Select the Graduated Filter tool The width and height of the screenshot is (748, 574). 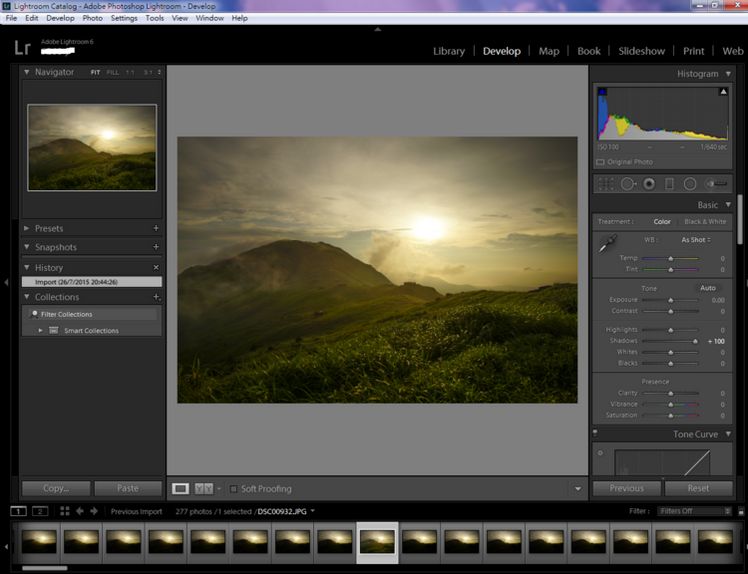tap(670, 184)
